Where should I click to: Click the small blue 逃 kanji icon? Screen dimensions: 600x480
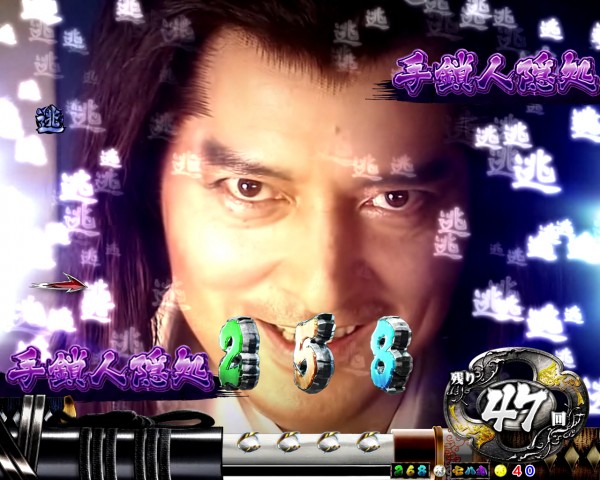click(x=50, y=120)
